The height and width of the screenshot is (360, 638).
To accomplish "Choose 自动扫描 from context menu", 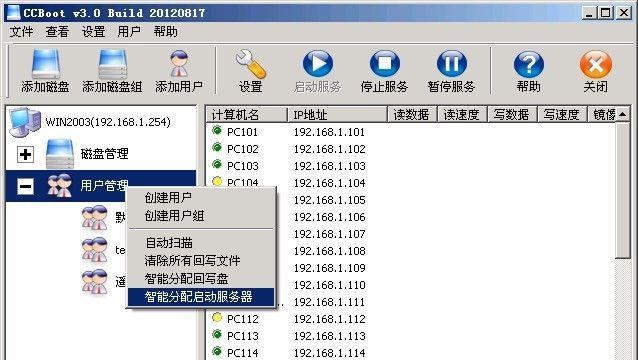I will (201, 243).
